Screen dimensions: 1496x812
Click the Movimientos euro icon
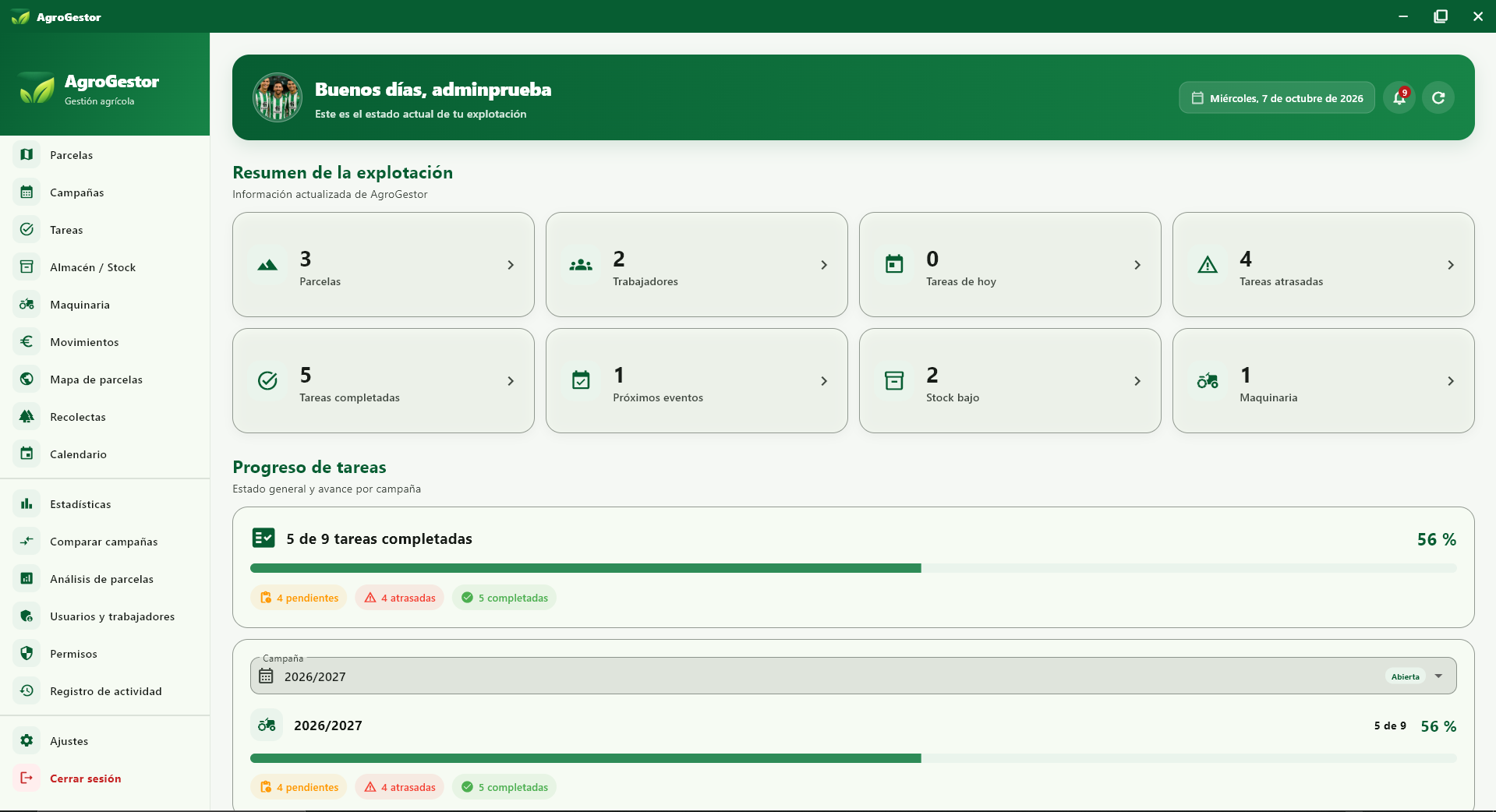click(27, 341)
